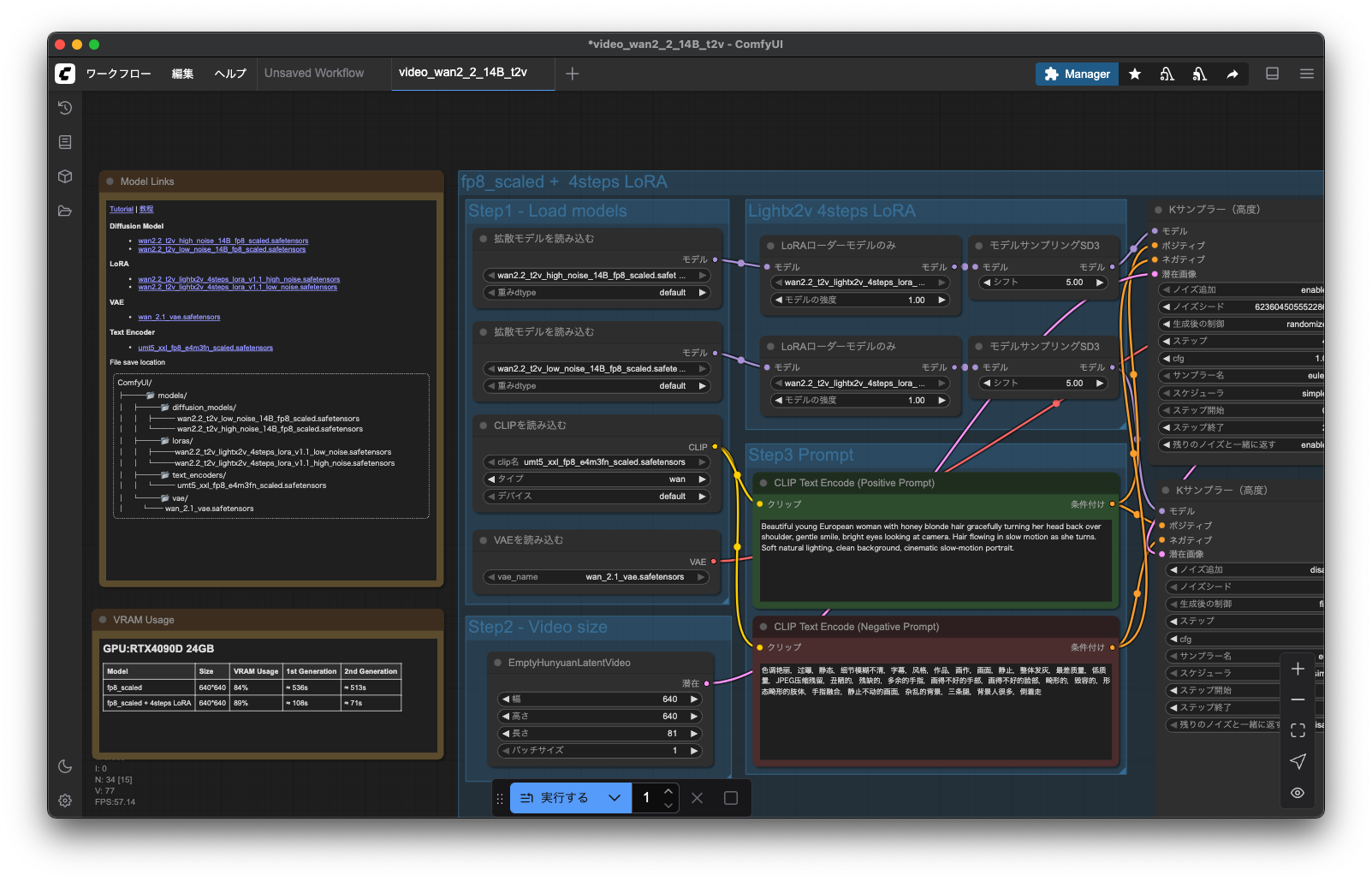
Task: Open the 編集 menu
Action: [182, 74]
